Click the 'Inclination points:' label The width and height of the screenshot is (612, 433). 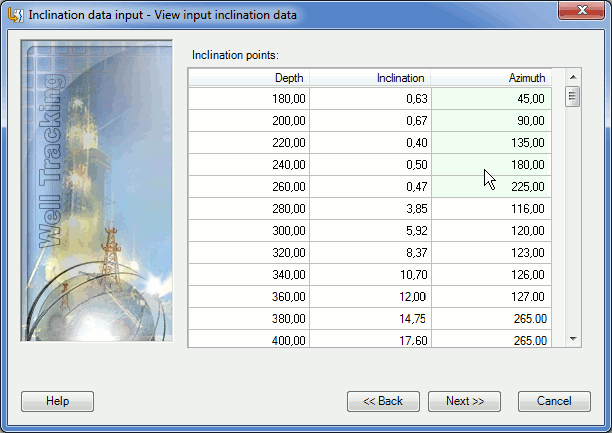235,55
